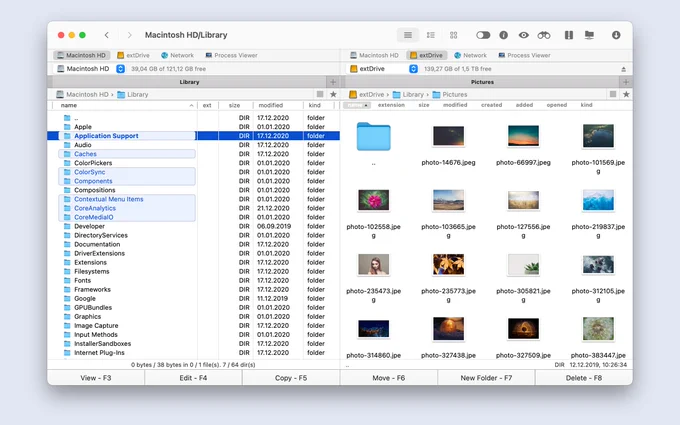Viewport: 680px width, 425px height.
Task: Toggle the hidden files switch in toolbar
Action: click(483, 35)
